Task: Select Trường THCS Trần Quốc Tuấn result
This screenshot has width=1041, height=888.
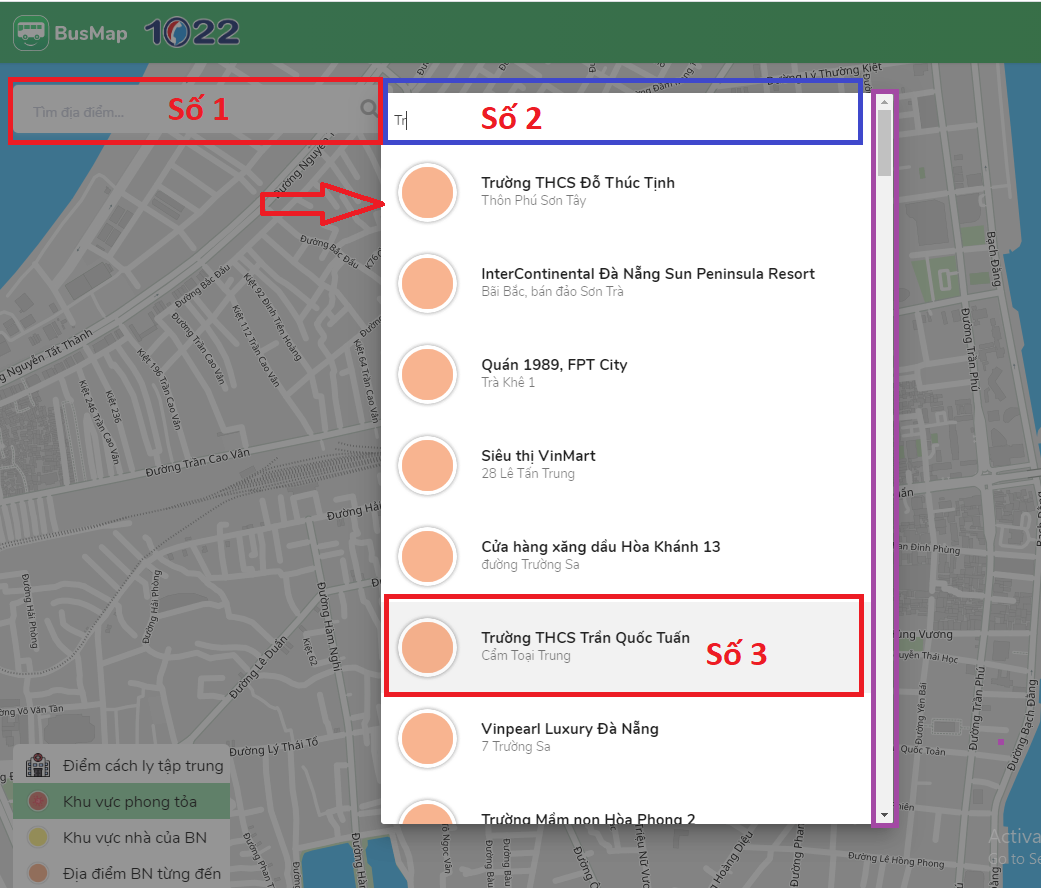Action: point(585,646)
